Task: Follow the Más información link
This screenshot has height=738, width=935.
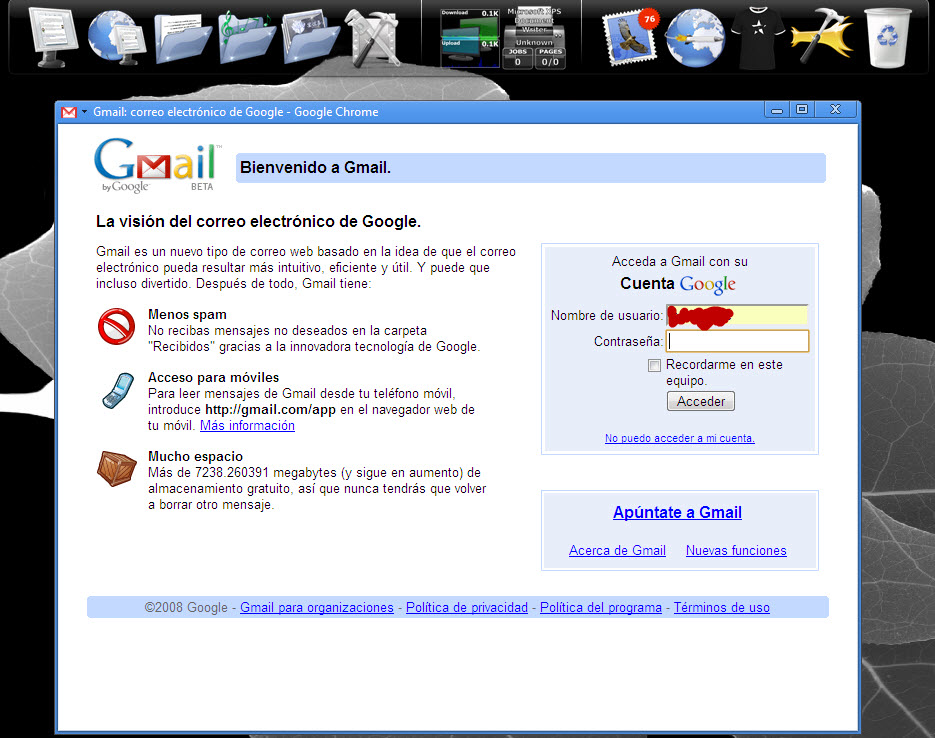Action: pos(247,426)
